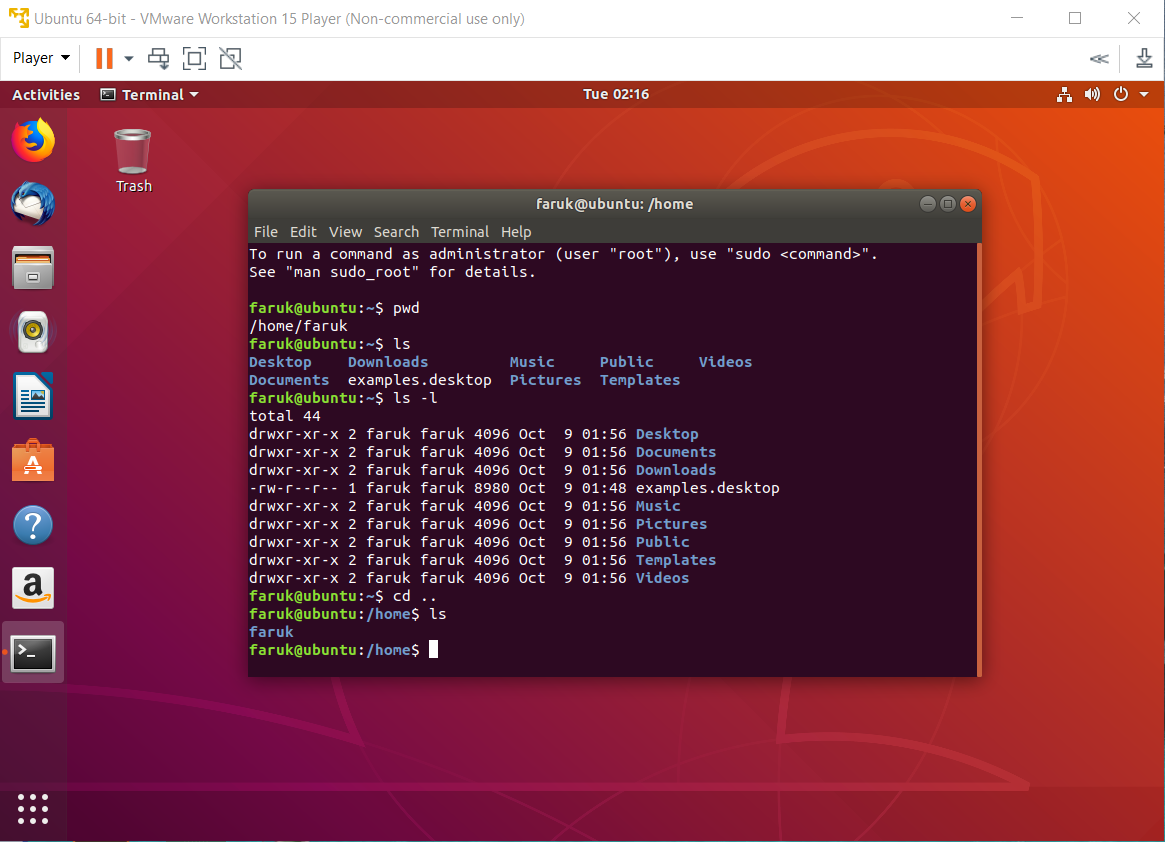Screen dimensions: 1165x842
Task: Click 'Documents' in the first ls output
Action: click(x=289, y=380)
